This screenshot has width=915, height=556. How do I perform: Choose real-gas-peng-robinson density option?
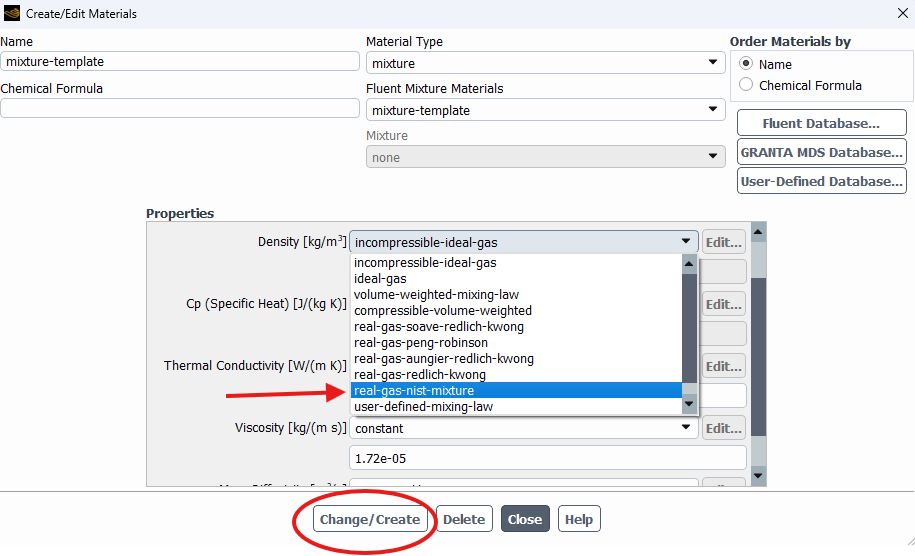(516, 342)
